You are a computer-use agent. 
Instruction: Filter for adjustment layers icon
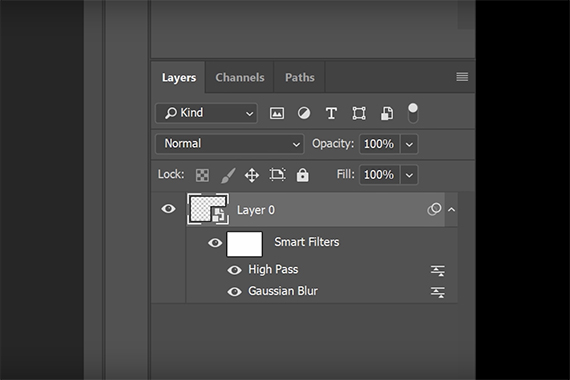[x=304, y=113]
